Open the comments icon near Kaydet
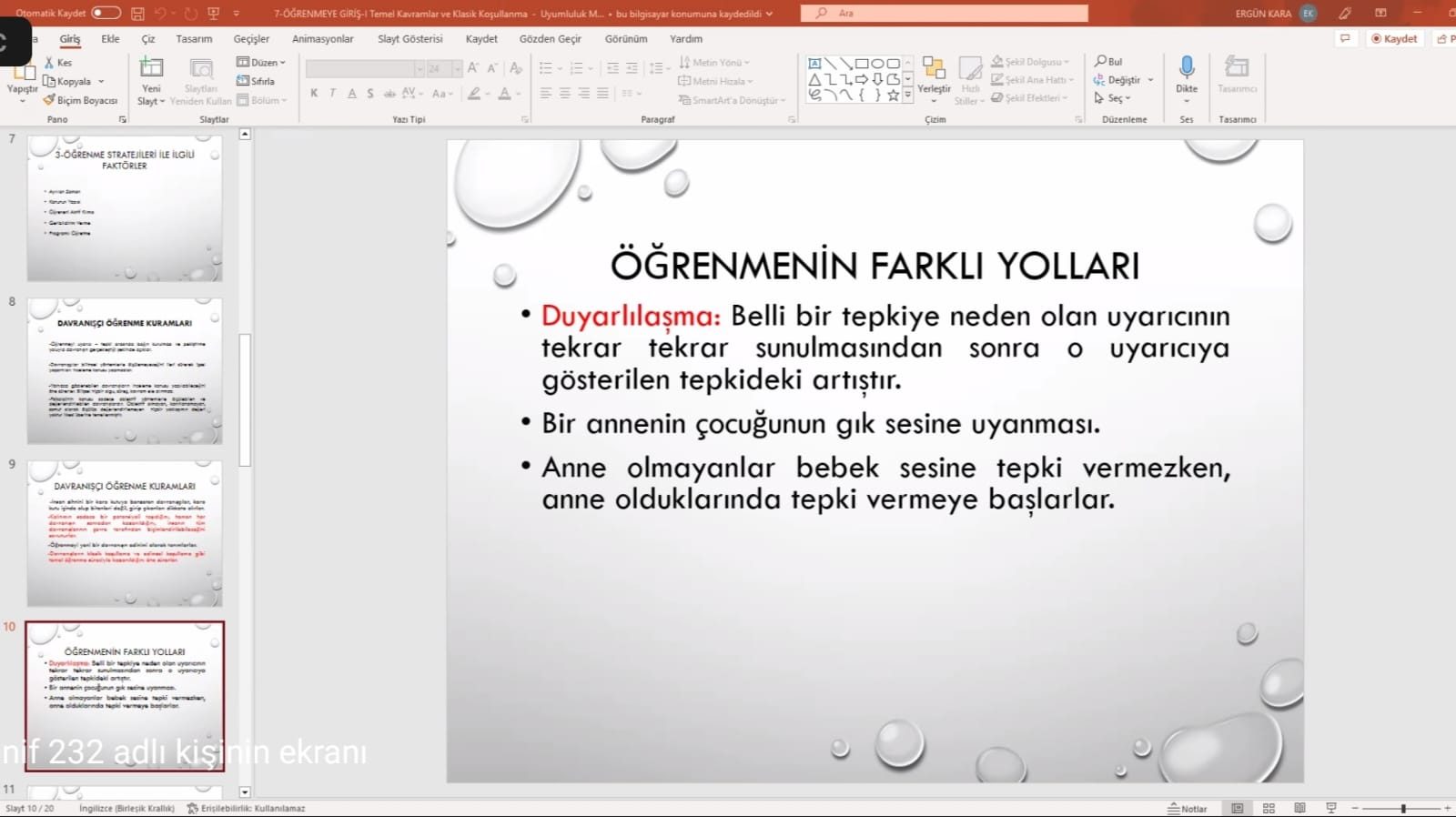 pos(1345,39)
